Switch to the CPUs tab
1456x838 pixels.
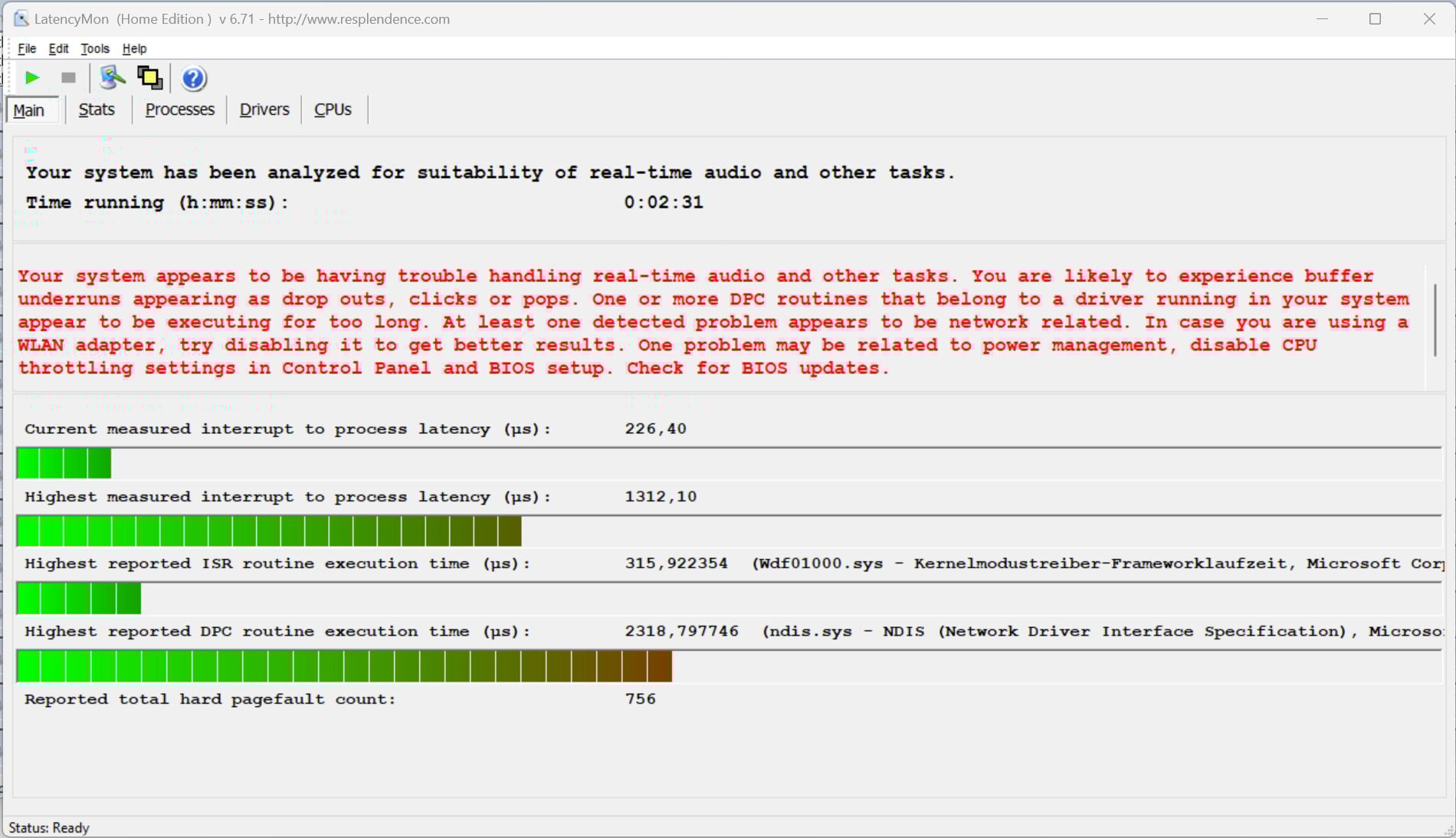pyautogui.click(x=333, y=110)
